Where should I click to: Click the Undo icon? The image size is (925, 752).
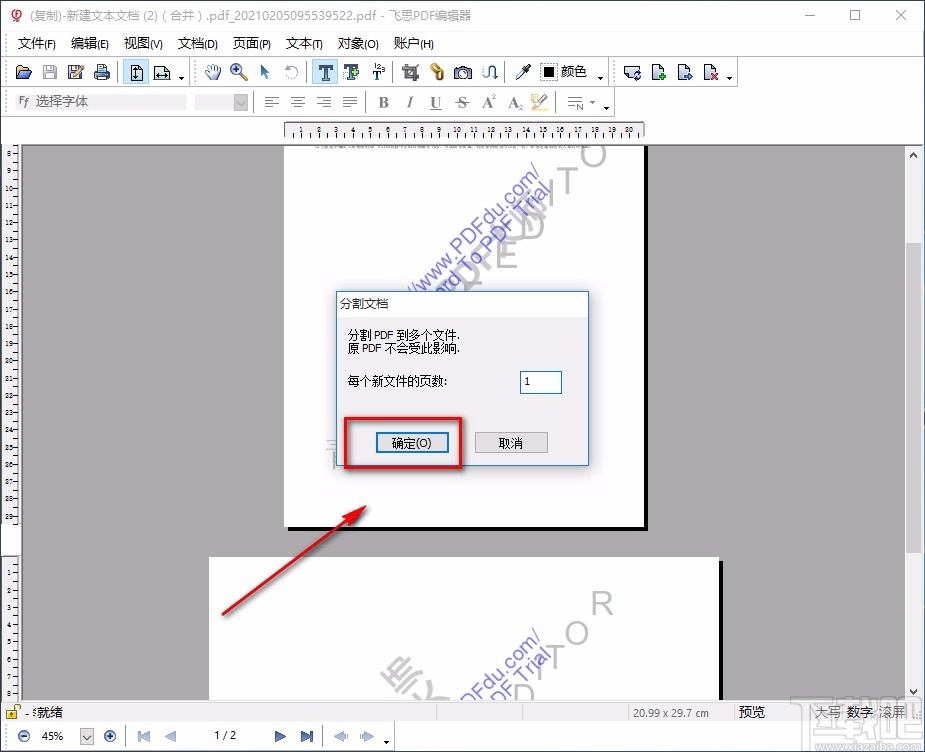click(291, 73)
